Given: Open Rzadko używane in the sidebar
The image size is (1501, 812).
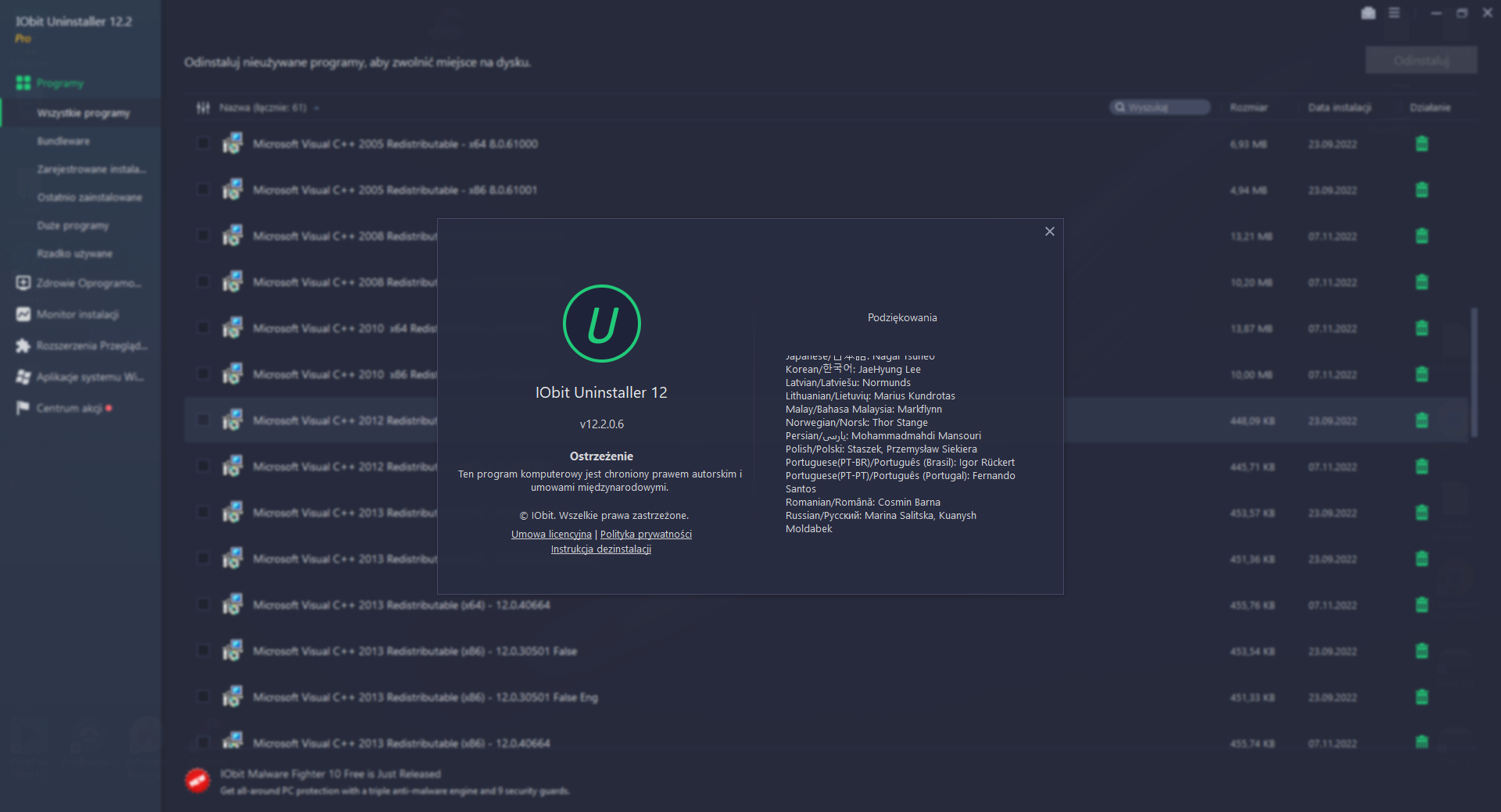Looking at the screenshot, I should (x=75, y=254).
